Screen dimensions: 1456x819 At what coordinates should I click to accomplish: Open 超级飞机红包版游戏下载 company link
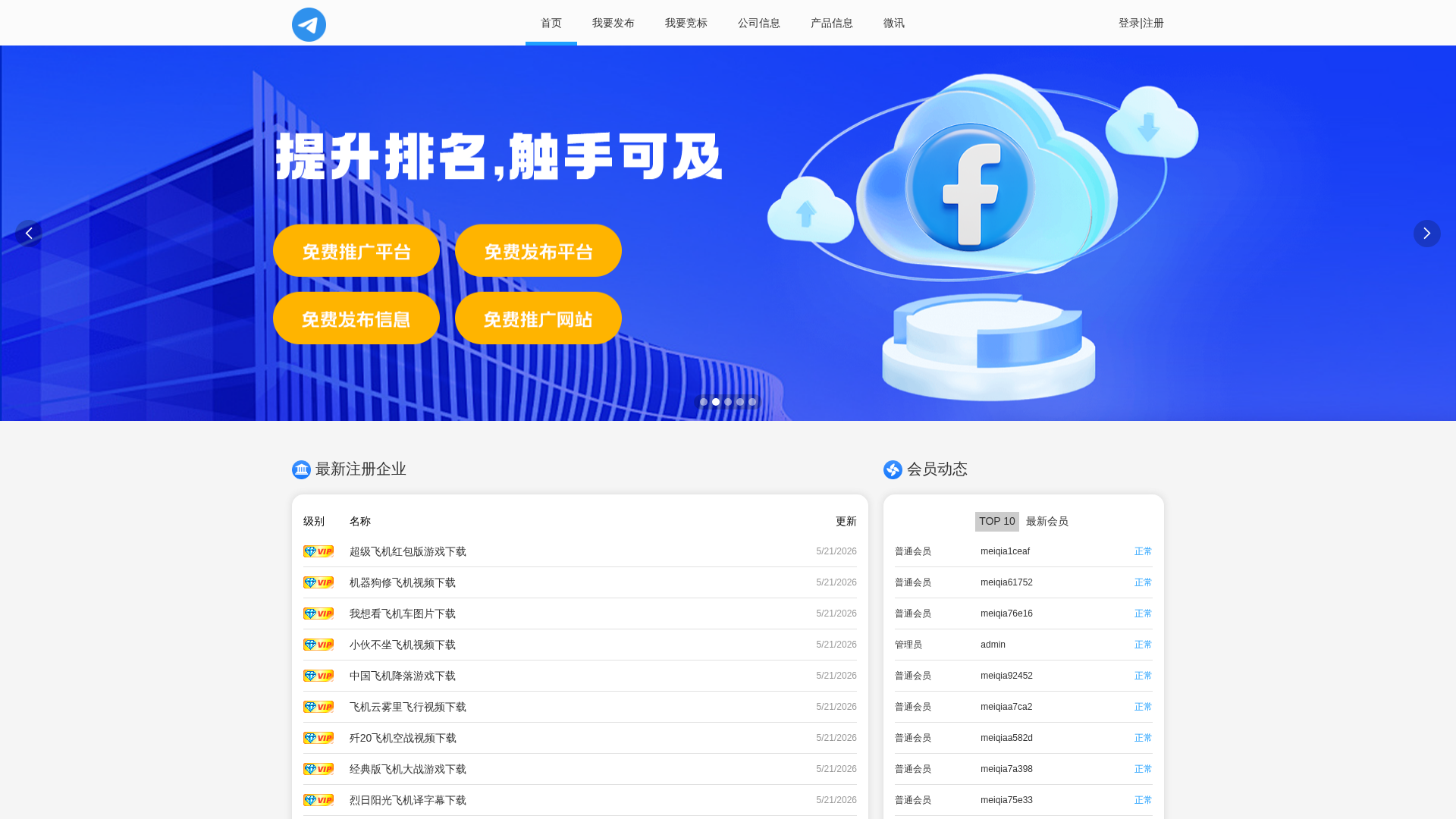(408, 551)
